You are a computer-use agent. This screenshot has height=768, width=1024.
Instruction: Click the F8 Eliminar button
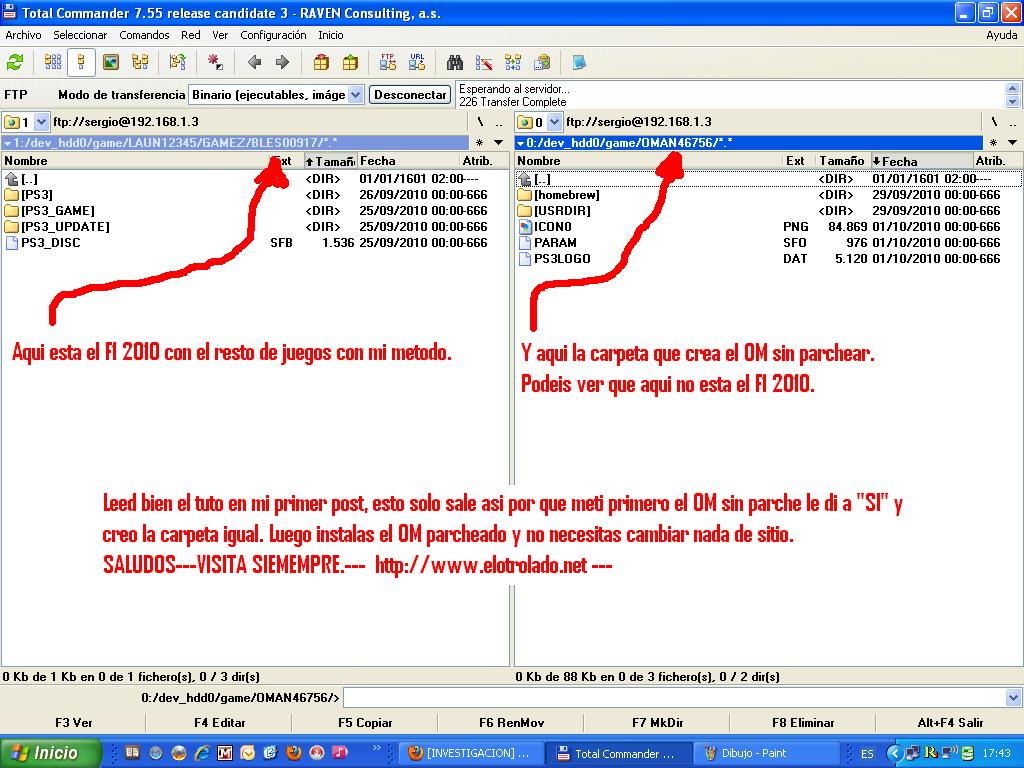pyautogui.click(x=803, y=723)
